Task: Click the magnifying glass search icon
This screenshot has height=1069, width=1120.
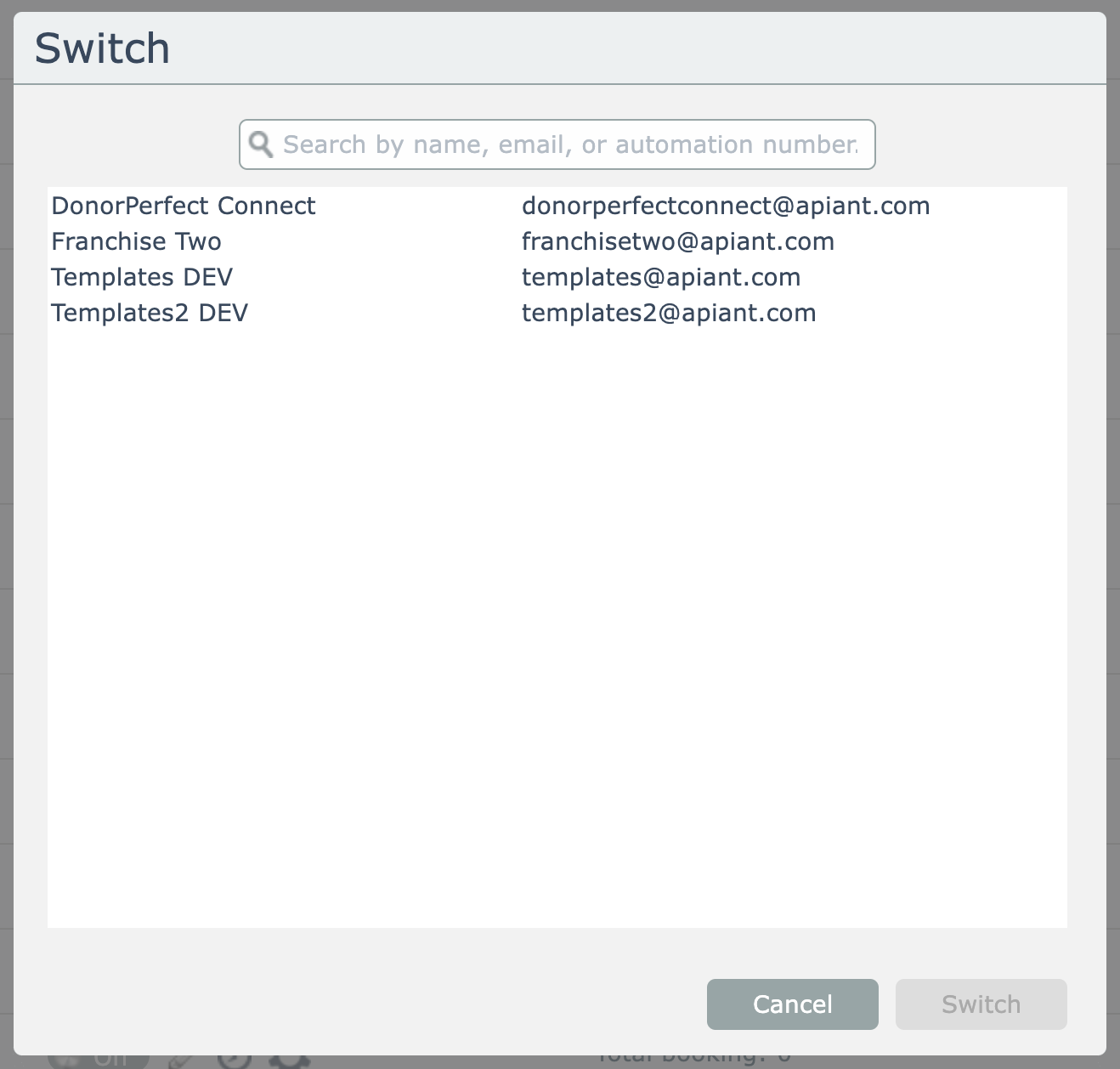Action: (x=261, y=144)
